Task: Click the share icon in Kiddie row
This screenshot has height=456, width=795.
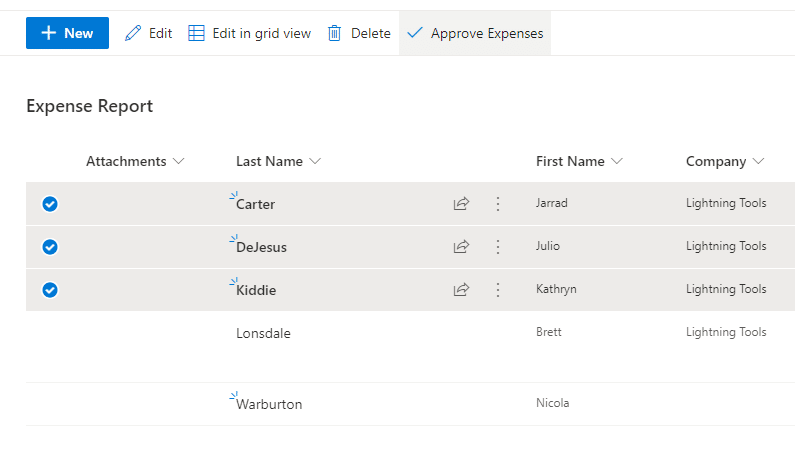Action: point(461,290)
